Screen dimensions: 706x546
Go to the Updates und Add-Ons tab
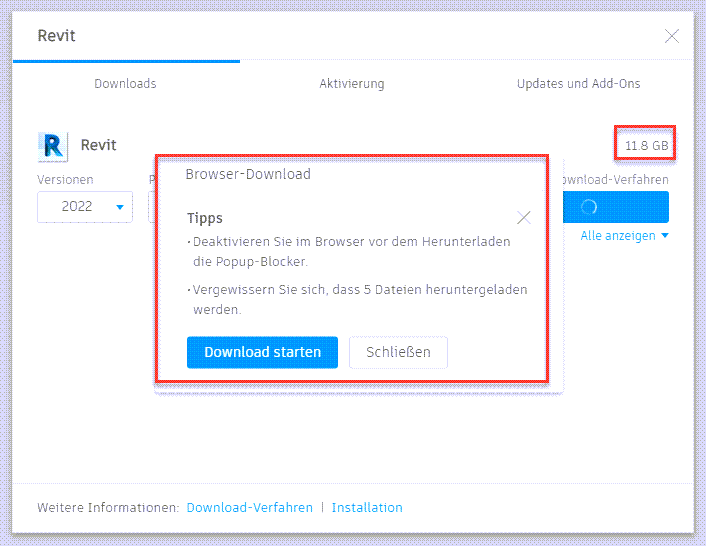pos(578,84)
